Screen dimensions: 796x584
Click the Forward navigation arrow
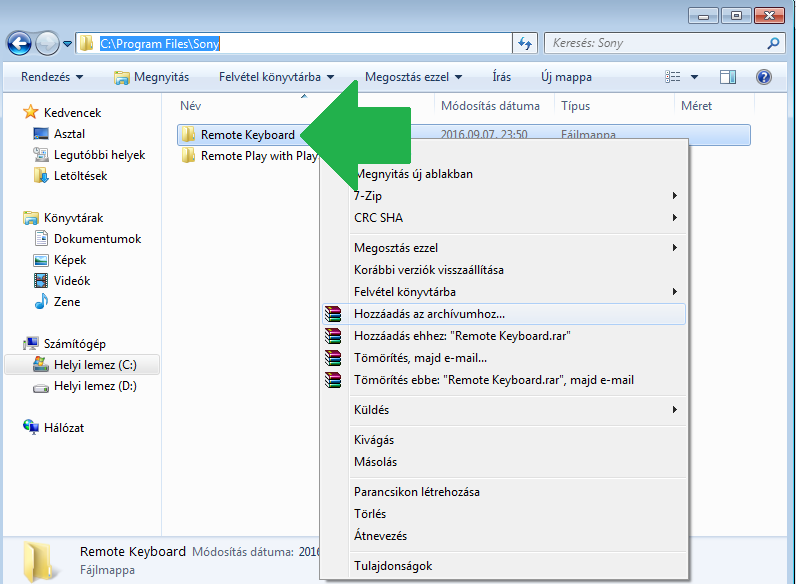tap(47, 44)
